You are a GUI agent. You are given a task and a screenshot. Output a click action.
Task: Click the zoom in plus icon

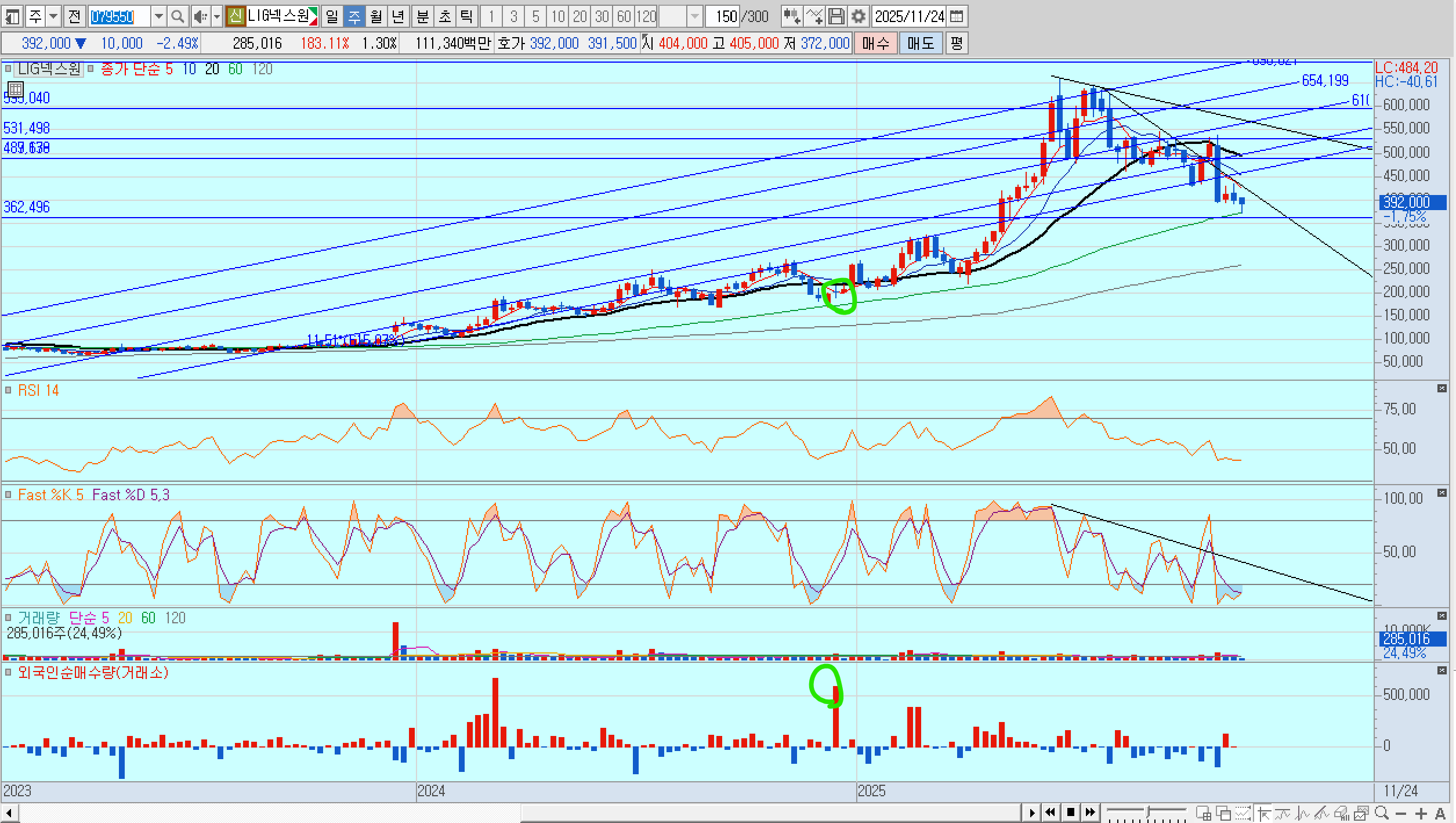1421,813
